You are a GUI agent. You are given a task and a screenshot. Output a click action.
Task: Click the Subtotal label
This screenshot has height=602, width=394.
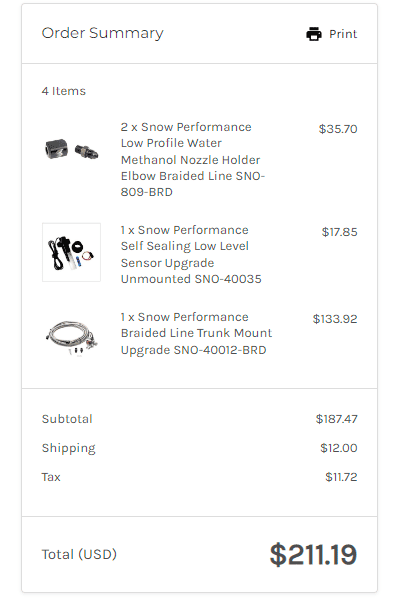tap(67, 419)
